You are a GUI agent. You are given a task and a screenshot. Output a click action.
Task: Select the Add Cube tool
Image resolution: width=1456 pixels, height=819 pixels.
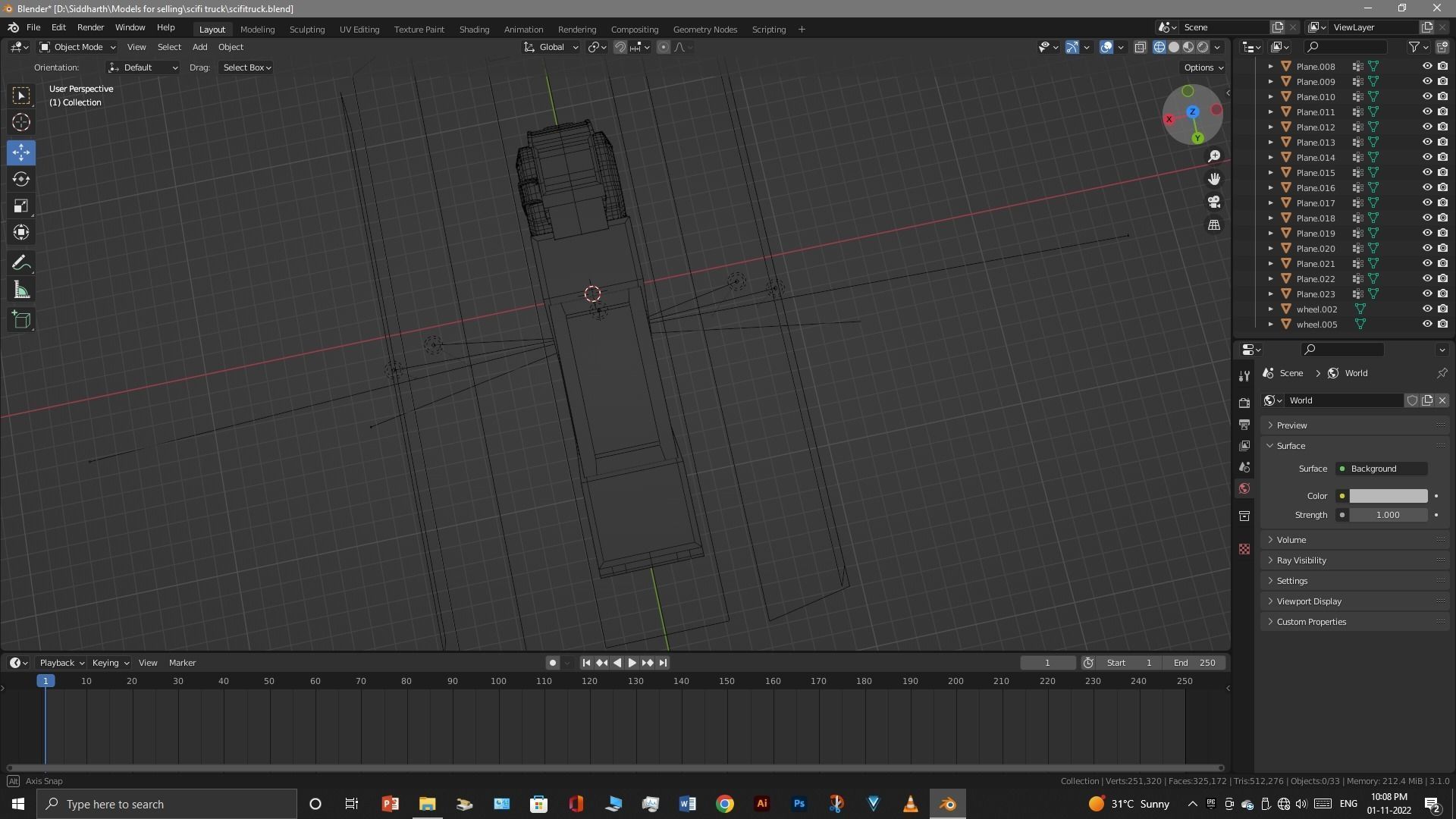coord(21,320)
